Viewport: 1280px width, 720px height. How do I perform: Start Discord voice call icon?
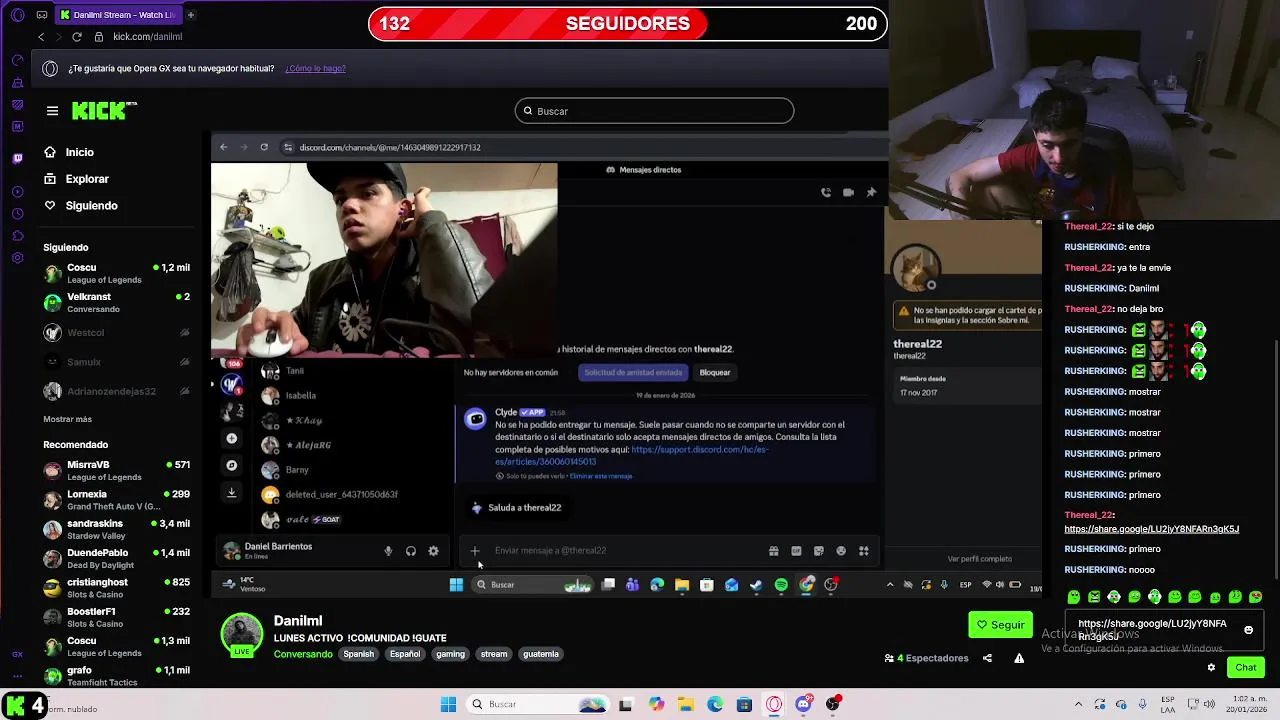826,192
